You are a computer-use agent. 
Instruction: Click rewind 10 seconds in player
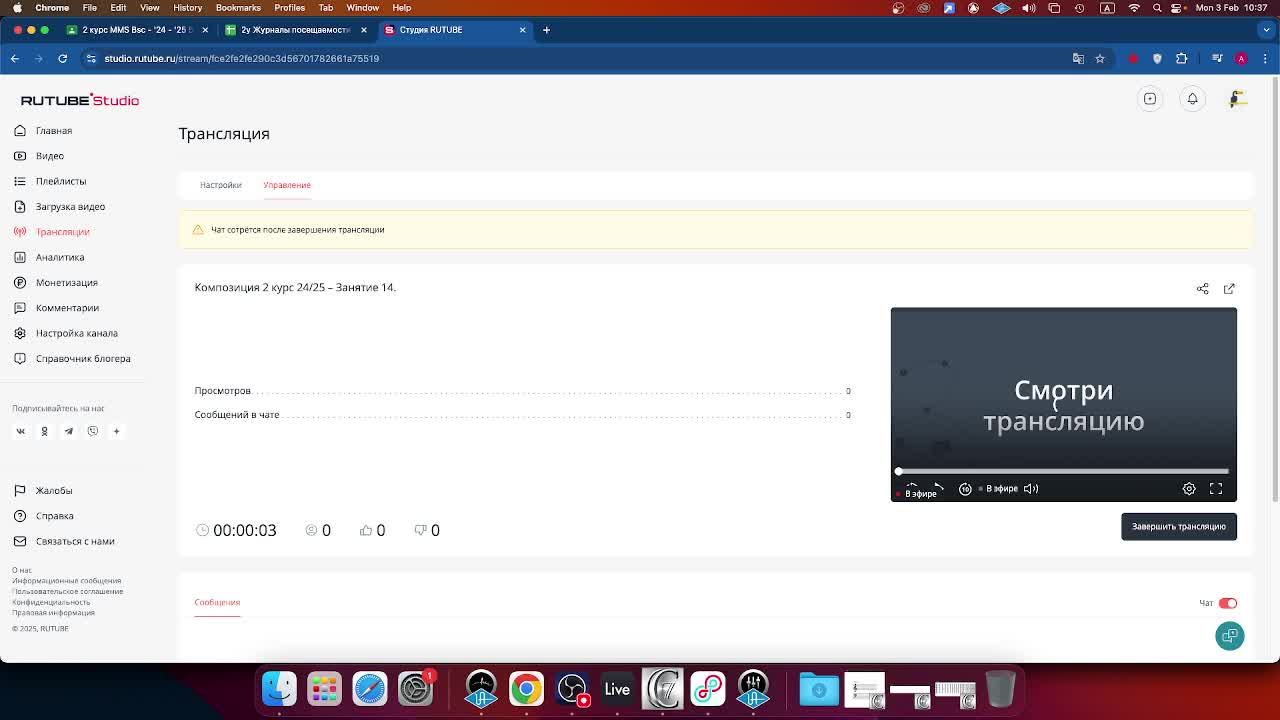click(x=965, y=489)
